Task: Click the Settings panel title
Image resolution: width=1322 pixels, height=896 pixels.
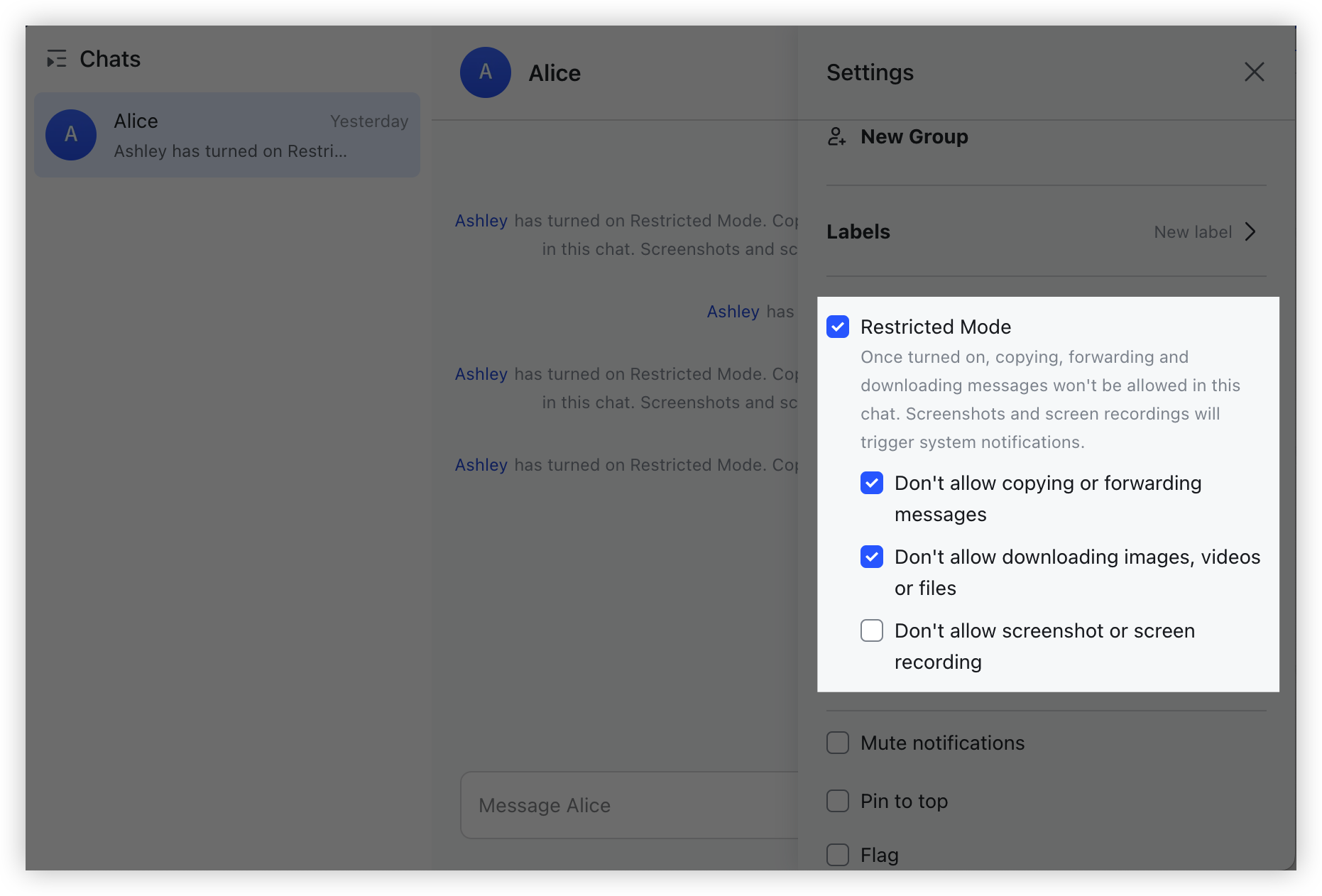Action: (870, 72)
